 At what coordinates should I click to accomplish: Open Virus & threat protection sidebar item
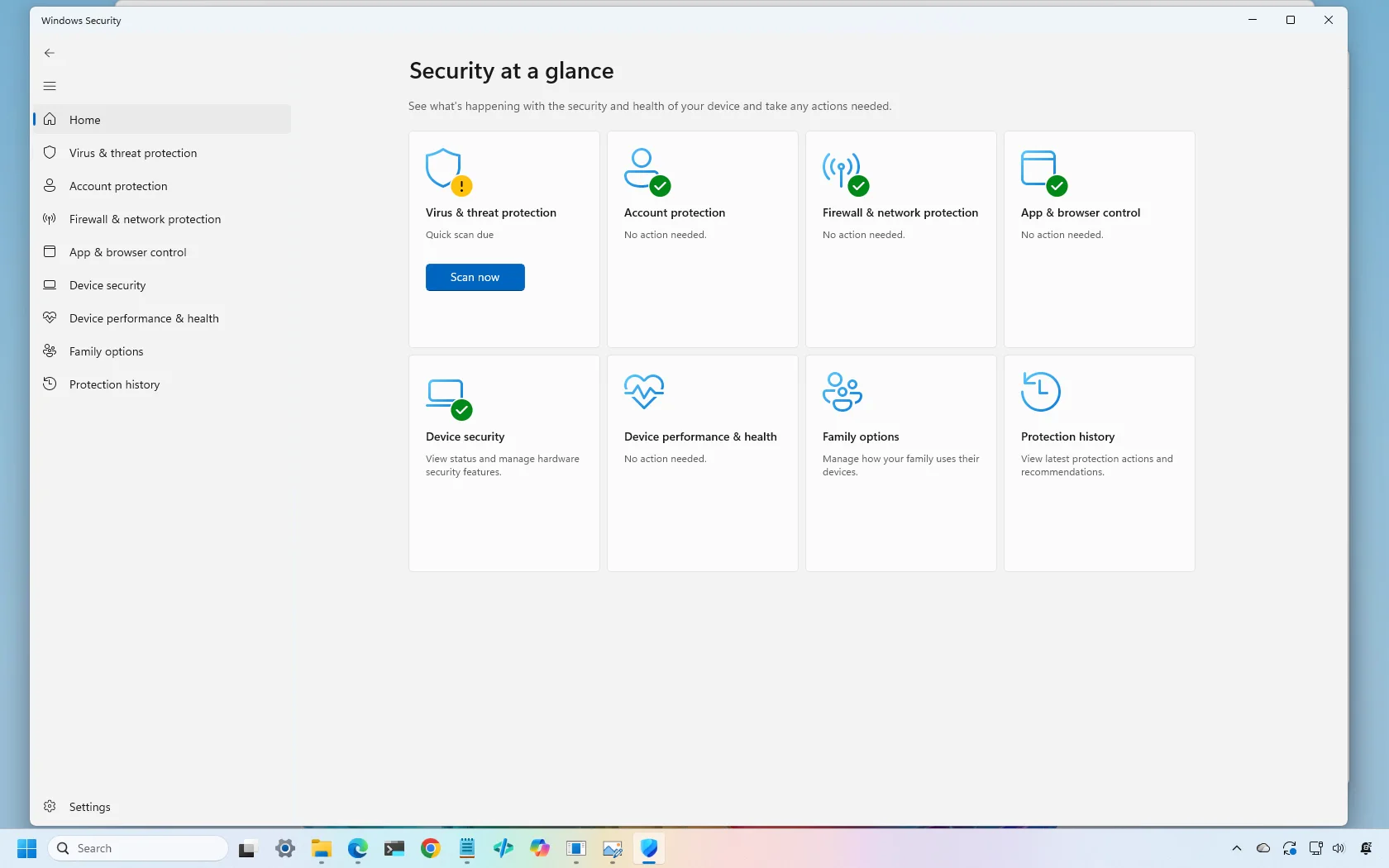[x=162, y=153]
